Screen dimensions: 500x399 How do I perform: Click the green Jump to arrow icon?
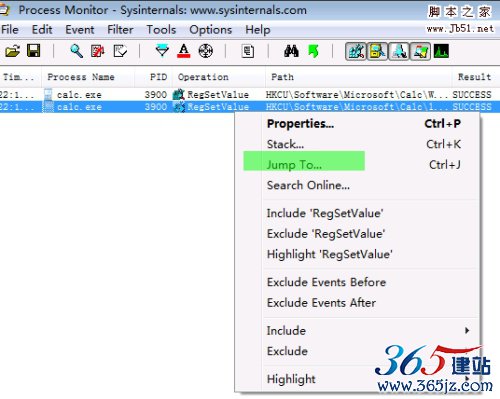coord(313,51)
